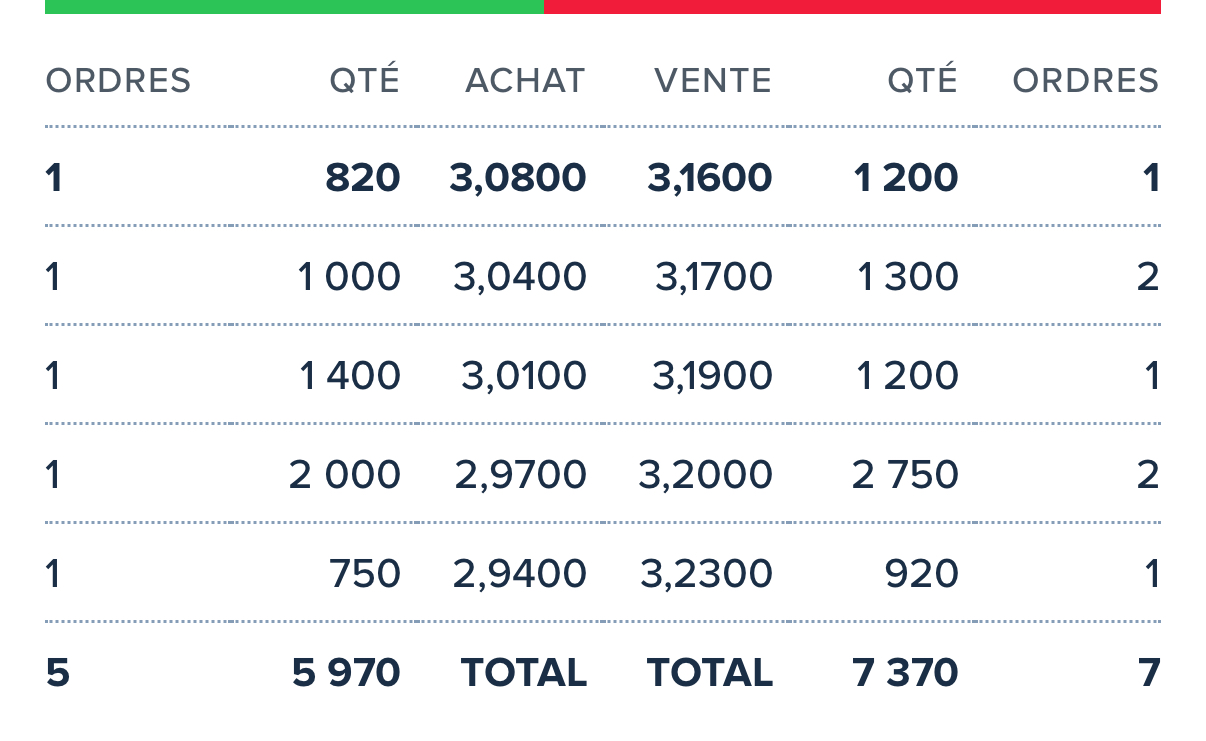Image resolution: width=1206 pixels, height=741 pixels.
Task: Select the ACHAT column header
Action: click(525, 81)
